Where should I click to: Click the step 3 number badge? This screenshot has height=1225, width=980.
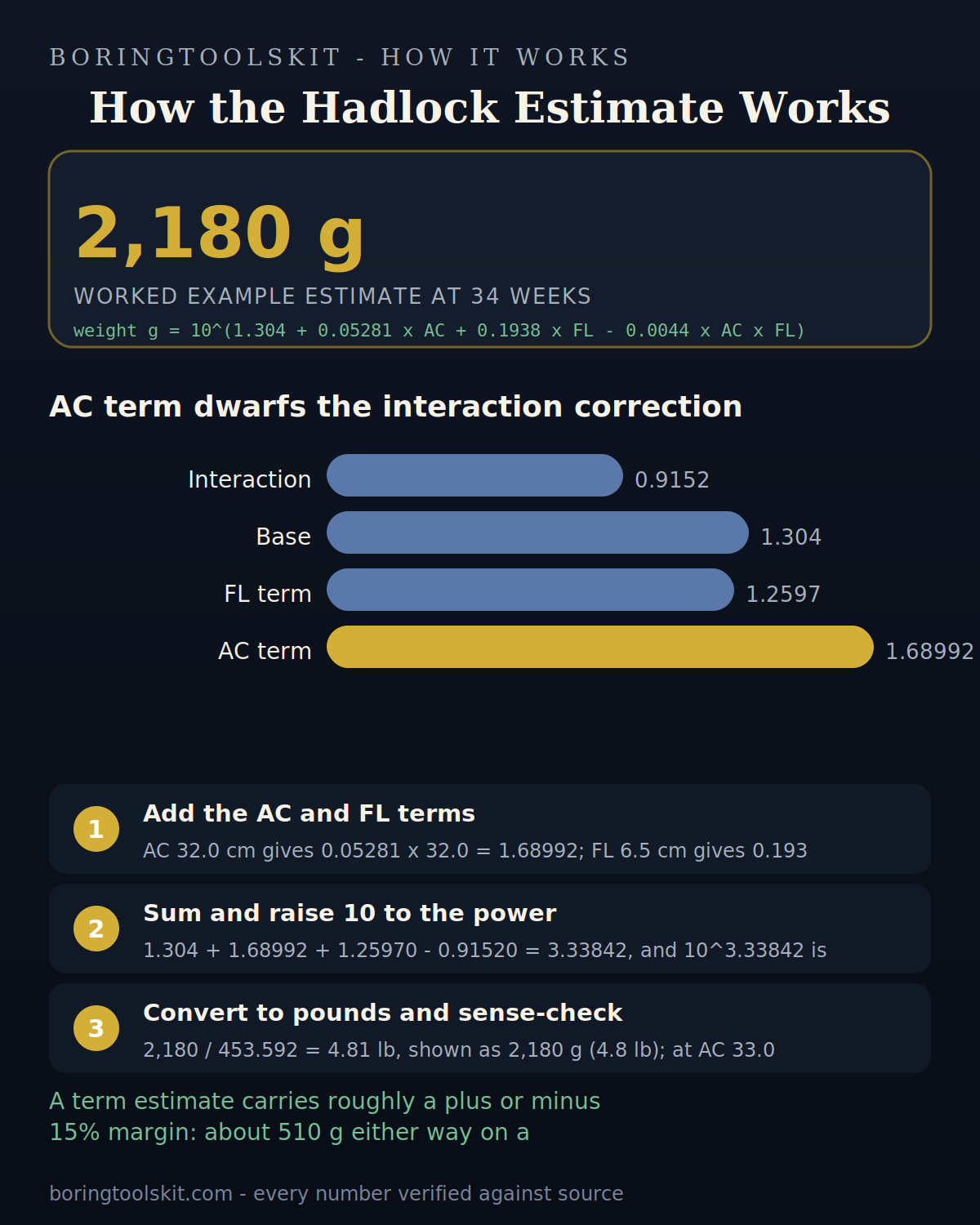(x=96, y=1028)
